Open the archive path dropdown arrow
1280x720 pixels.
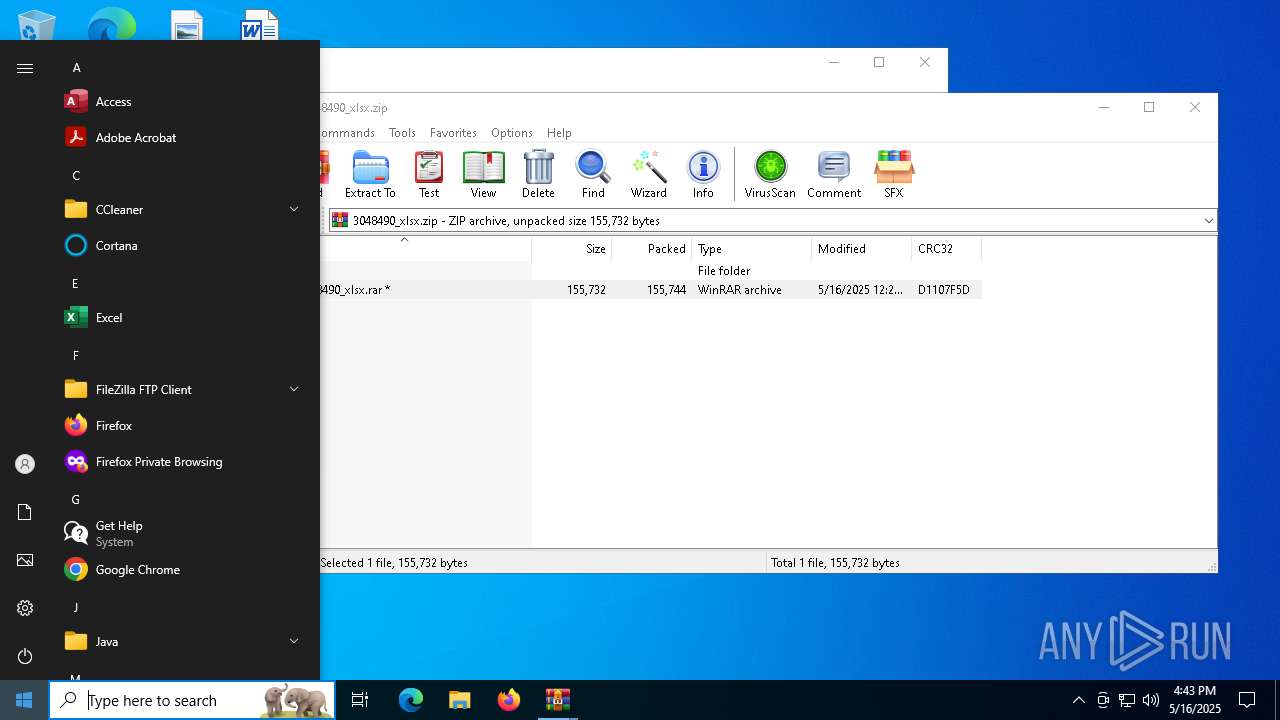coord(1208,220)
